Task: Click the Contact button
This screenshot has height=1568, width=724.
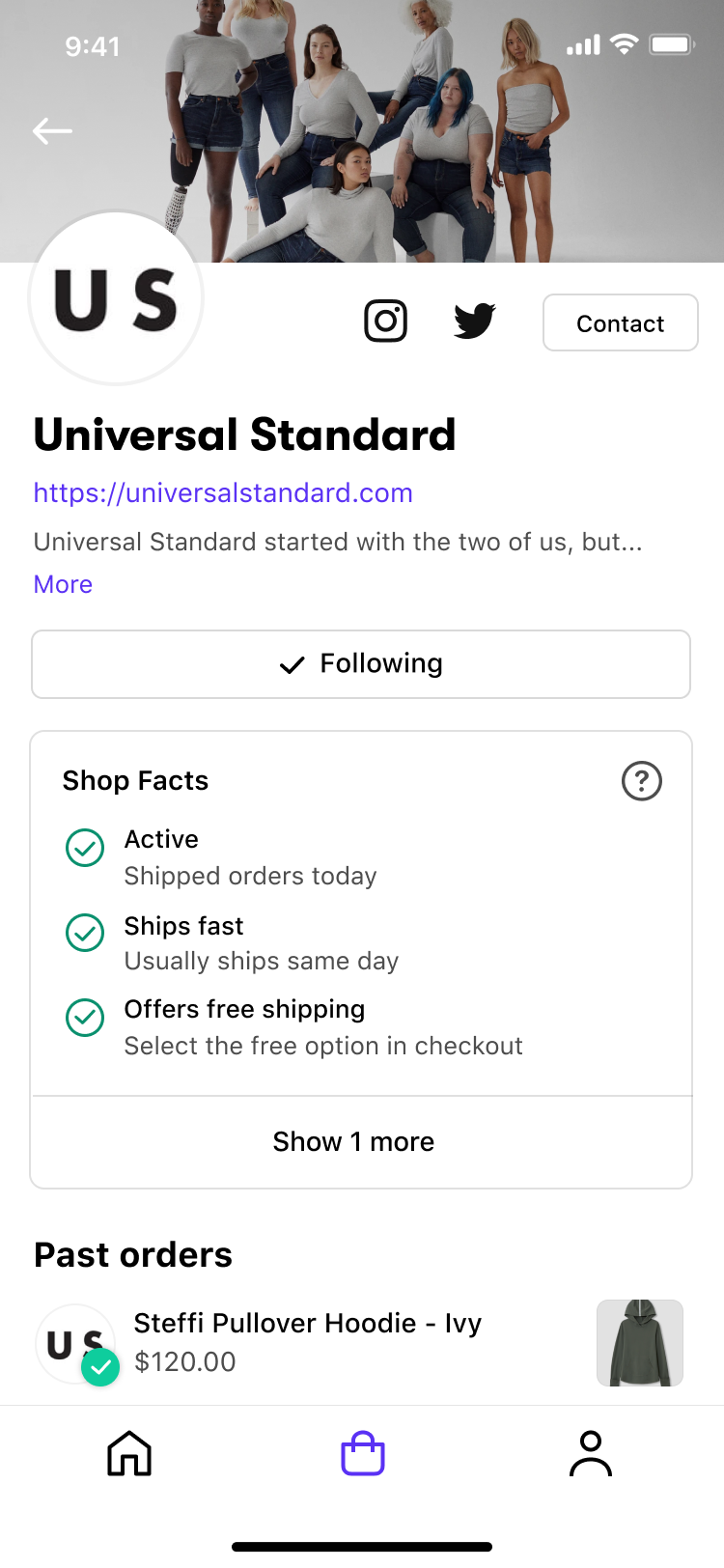Action: 621,322
